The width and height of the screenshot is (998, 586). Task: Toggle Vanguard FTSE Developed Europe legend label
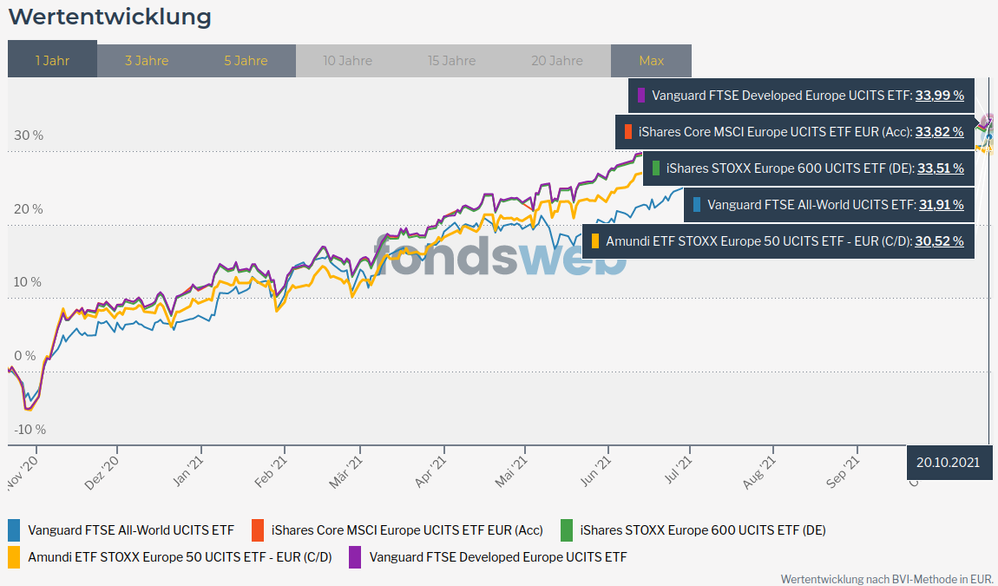498,556
